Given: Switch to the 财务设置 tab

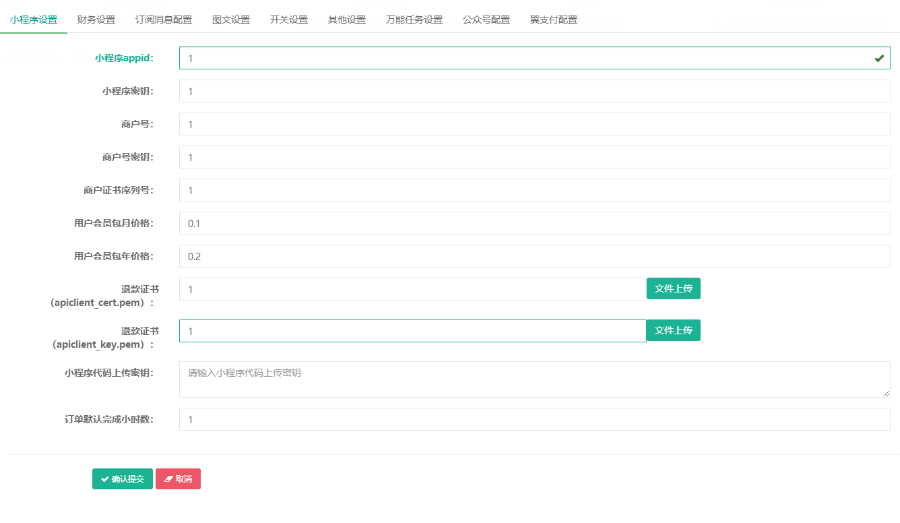Looking at the screenshot, I should click(x=96, y=20).
